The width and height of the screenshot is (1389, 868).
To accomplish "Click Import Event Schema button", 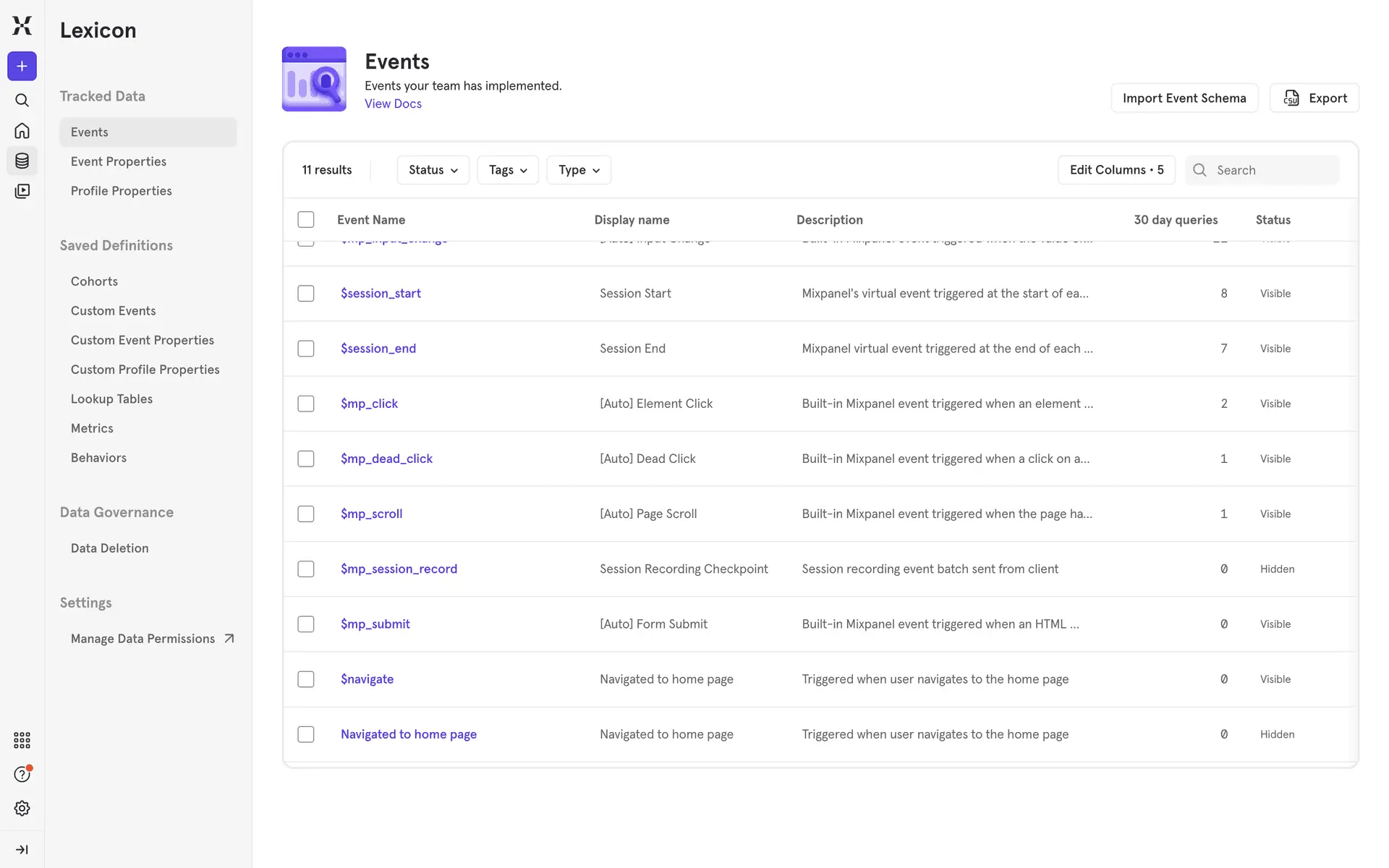I will 1184,98.
